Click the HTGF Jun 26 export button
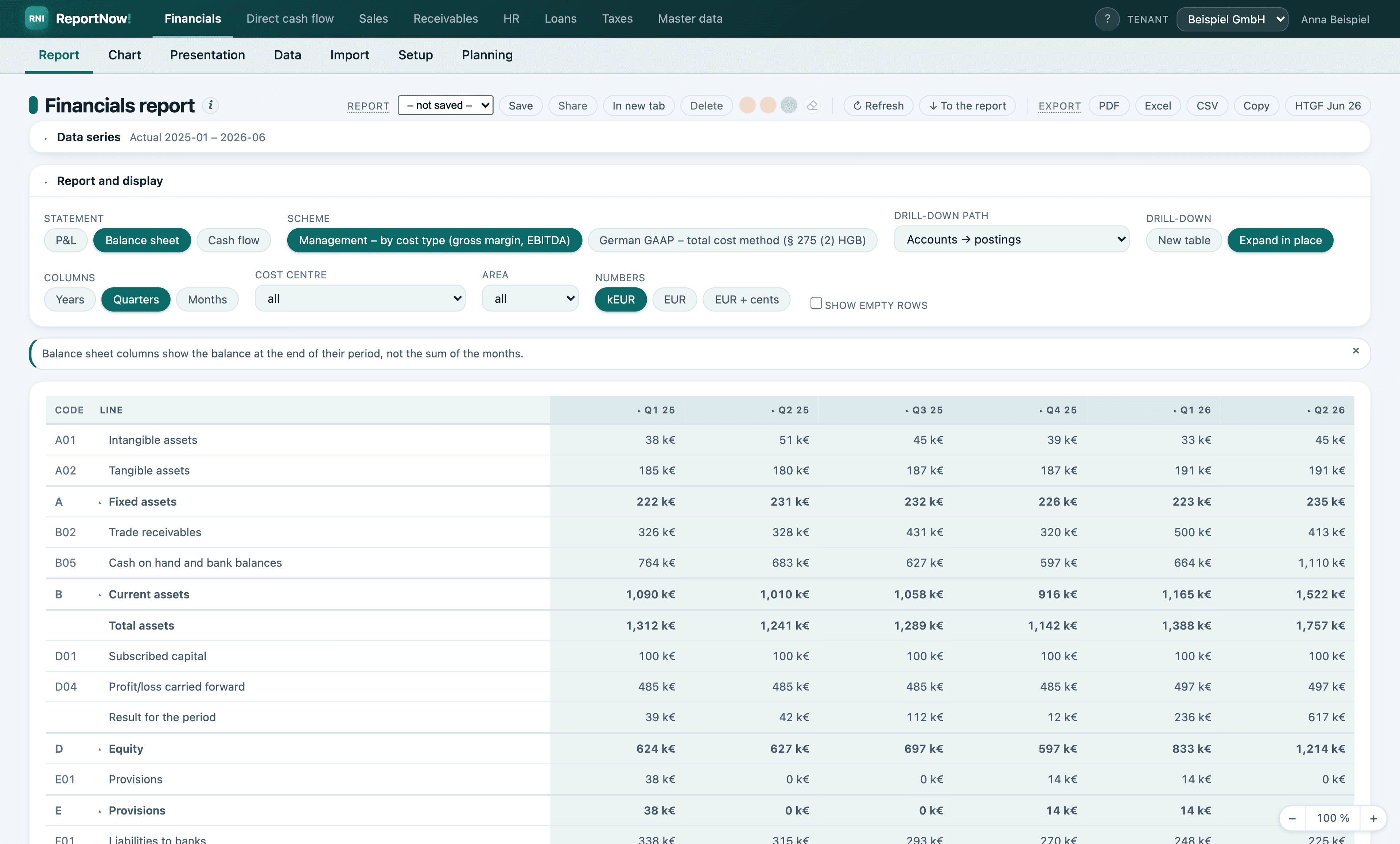 (x=1327, y=106)
